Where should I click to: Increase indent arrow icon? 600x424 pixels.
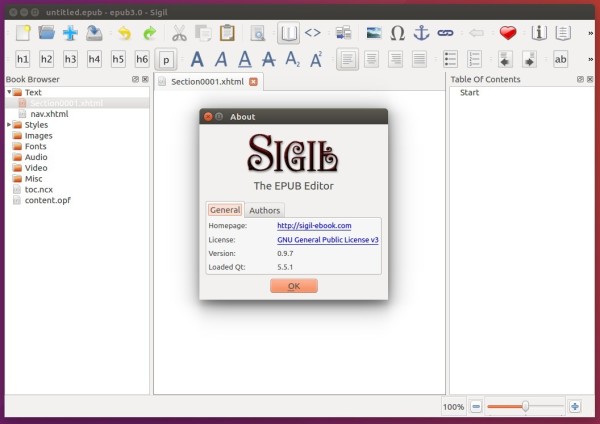point(529,59)
